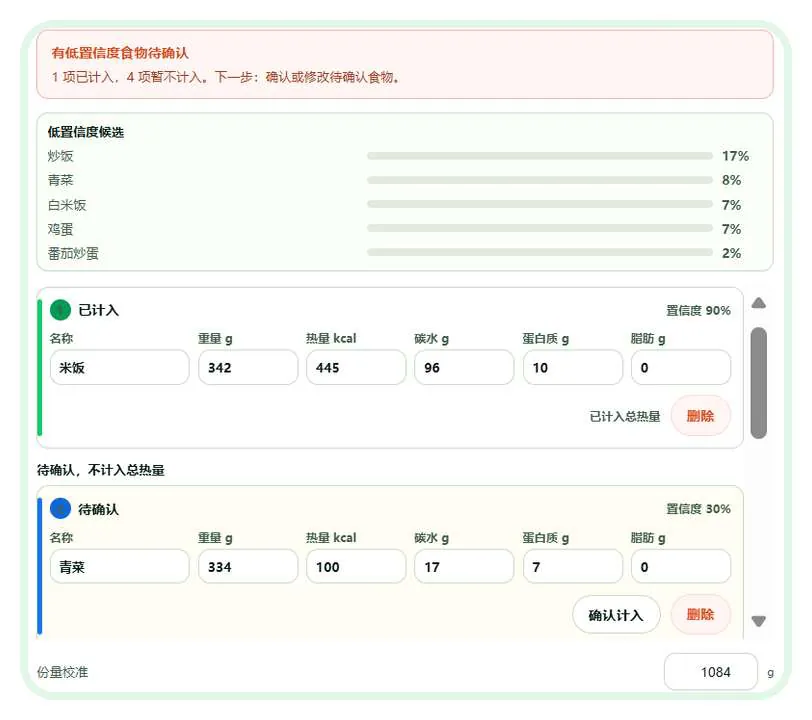Click the 份量校准 label
The width and height of the screenshot is (812, 720).
[63, 672]
